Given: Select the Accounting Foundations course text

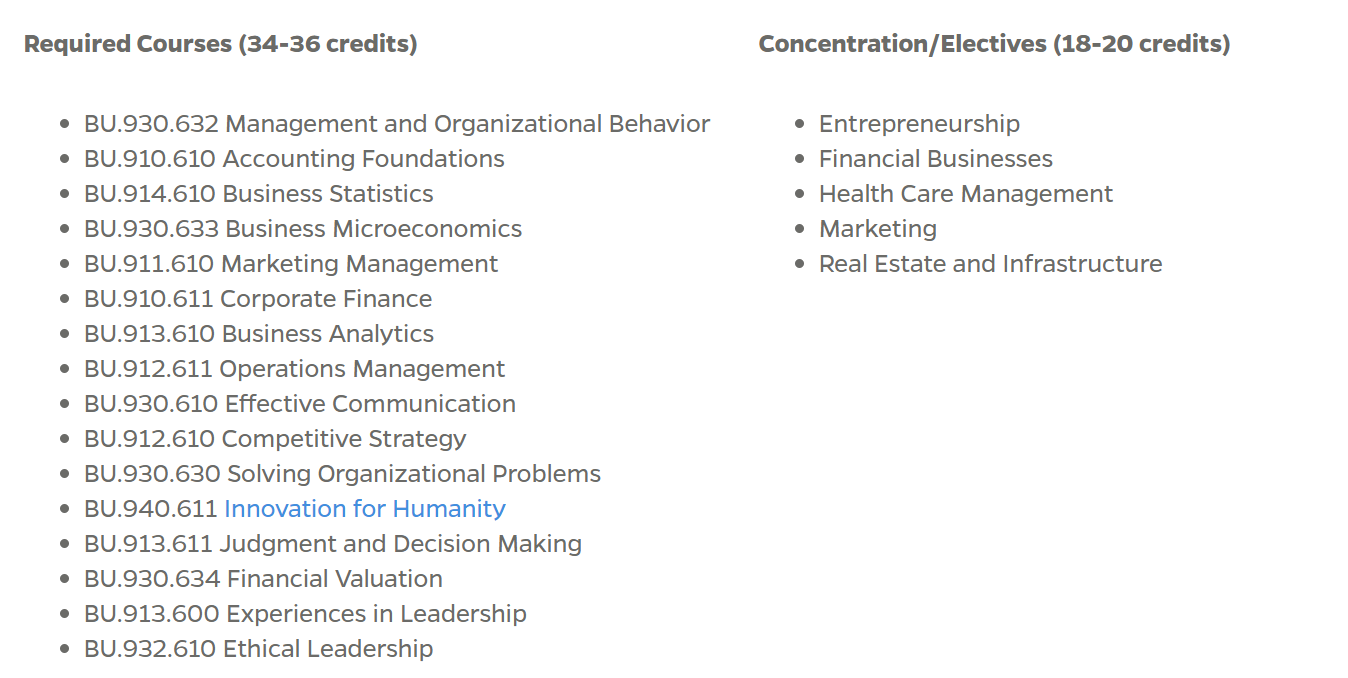Looking at the screenshot, I should tap(294, 159).
